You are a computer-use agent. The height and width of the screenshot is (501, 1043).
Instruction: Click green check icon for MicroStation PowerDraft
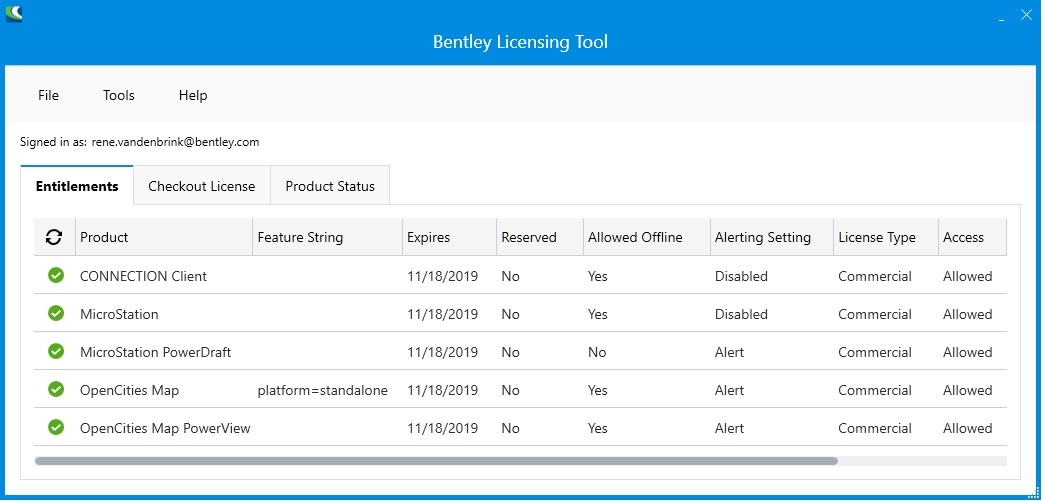[x=56, y=351]
